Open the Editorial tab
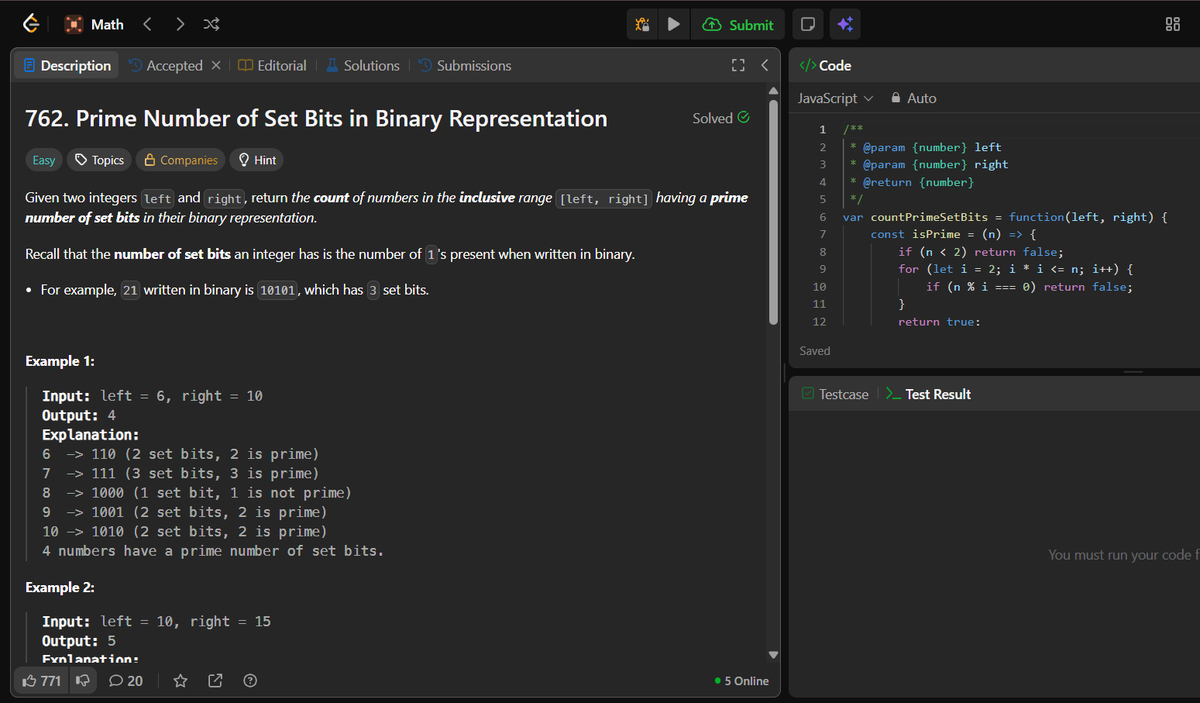The height and width of the screenshot is (703, 1200). [272, 65]
